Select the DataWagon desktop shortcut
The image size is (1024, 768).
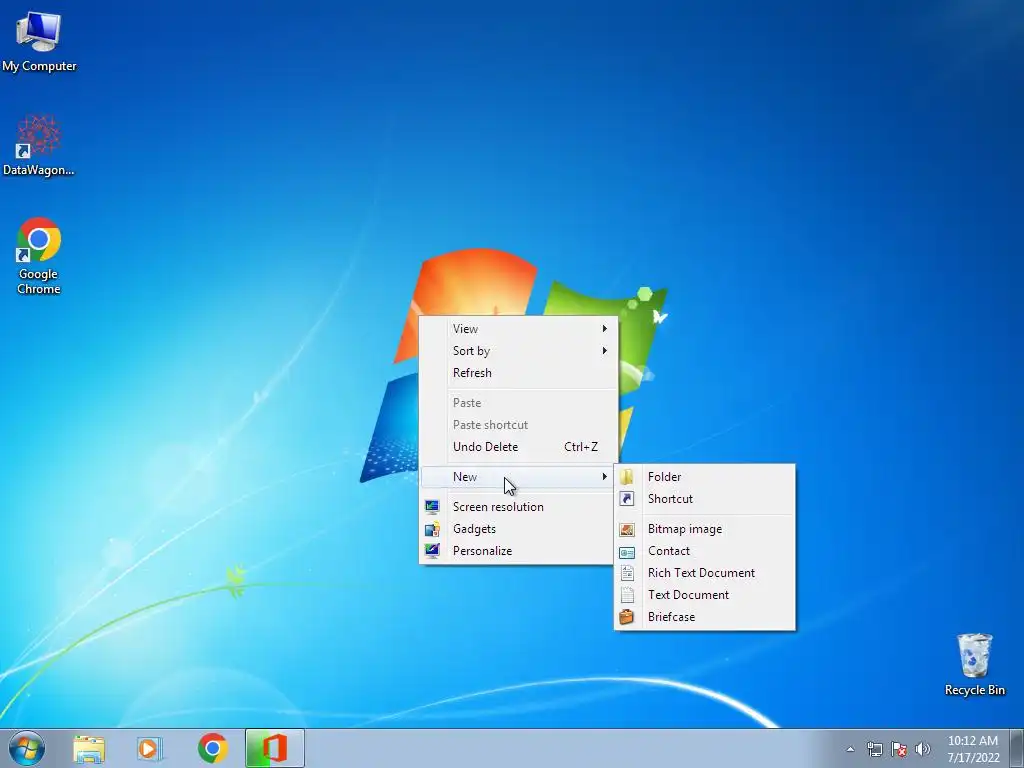pyautogui.click(x=39, y=145)
